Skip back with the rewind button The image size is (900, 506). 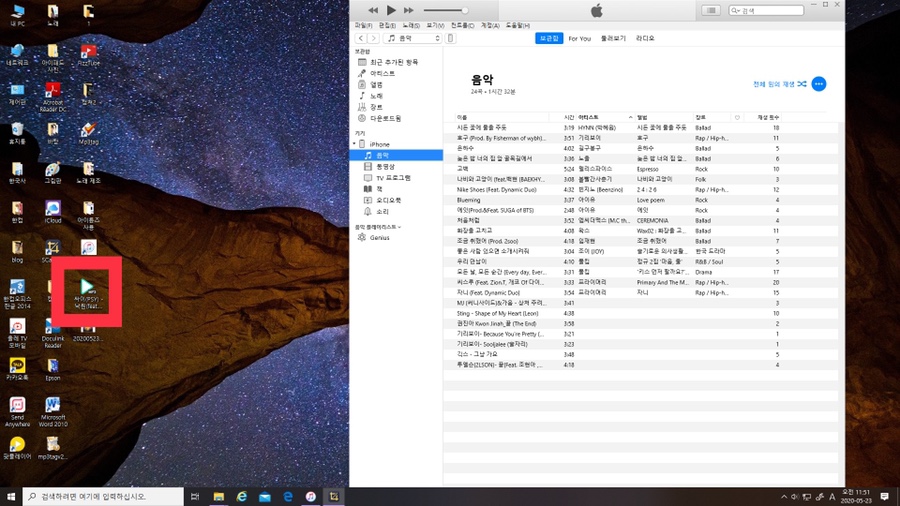click(x=373, y=10)
